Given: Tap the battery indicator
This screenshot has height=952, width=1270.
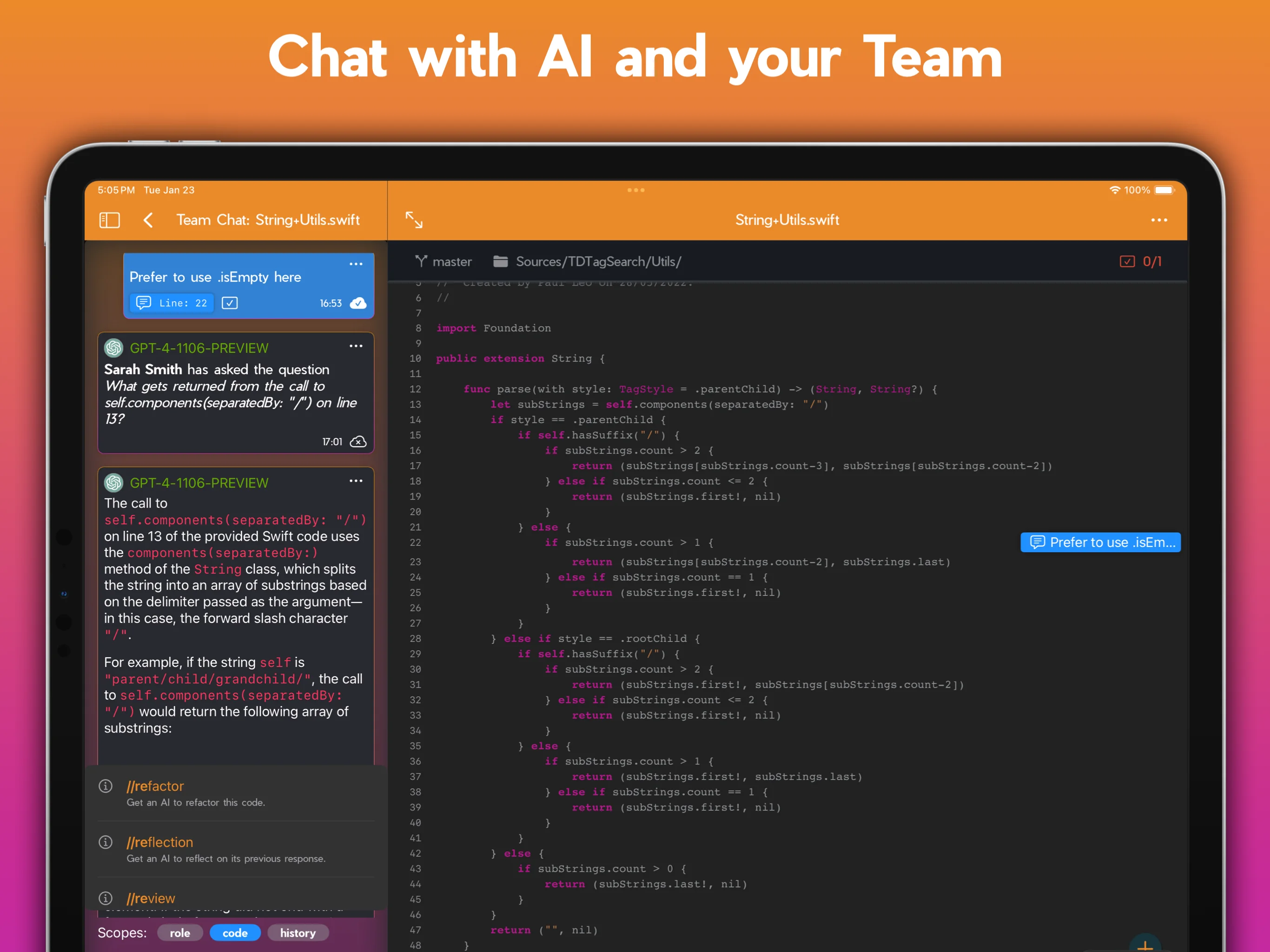Looking at the screenshot, I should [1164, 190].
